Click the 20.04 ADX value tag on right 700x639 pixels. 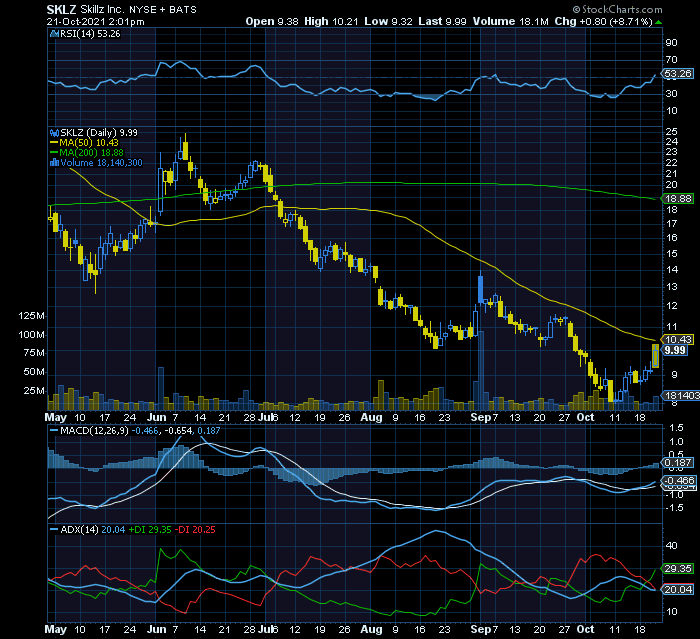678,590
